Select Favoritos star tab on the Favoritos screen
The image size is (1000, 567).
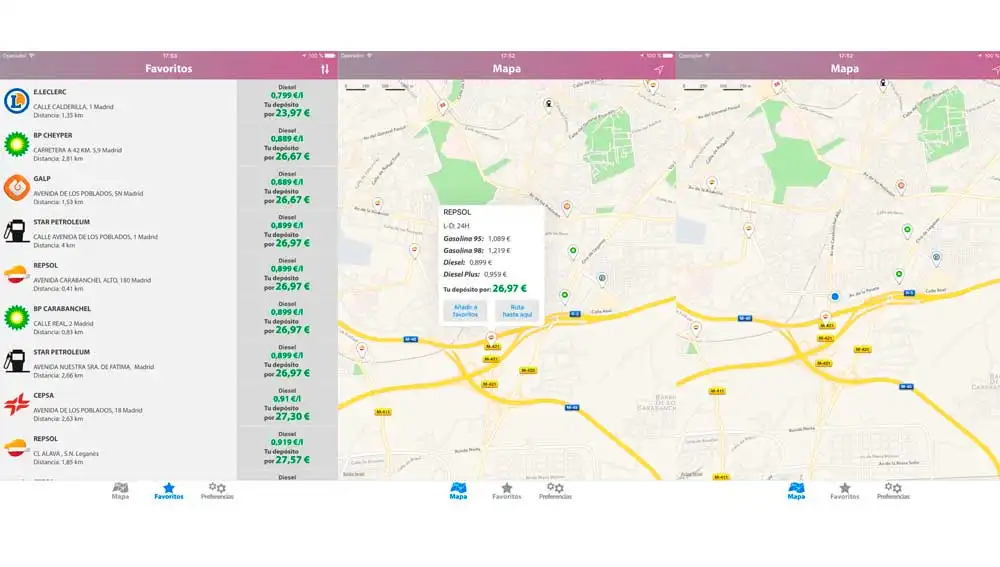pyautogui.click(x=168, y=490)
